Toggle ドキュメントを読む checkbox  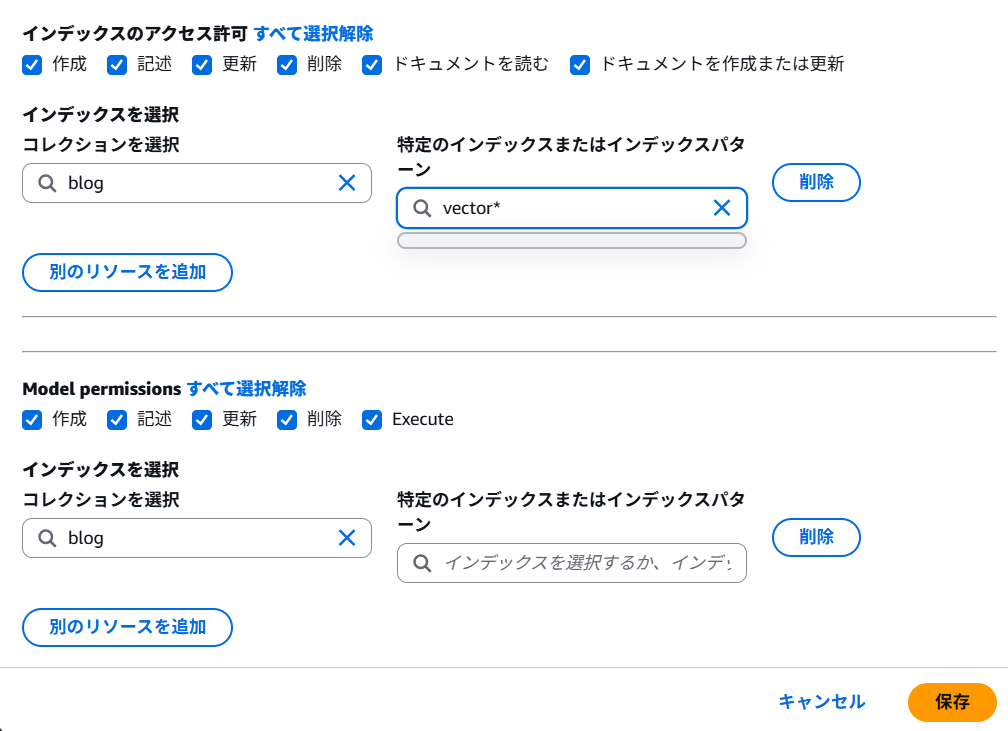point(372,65)
